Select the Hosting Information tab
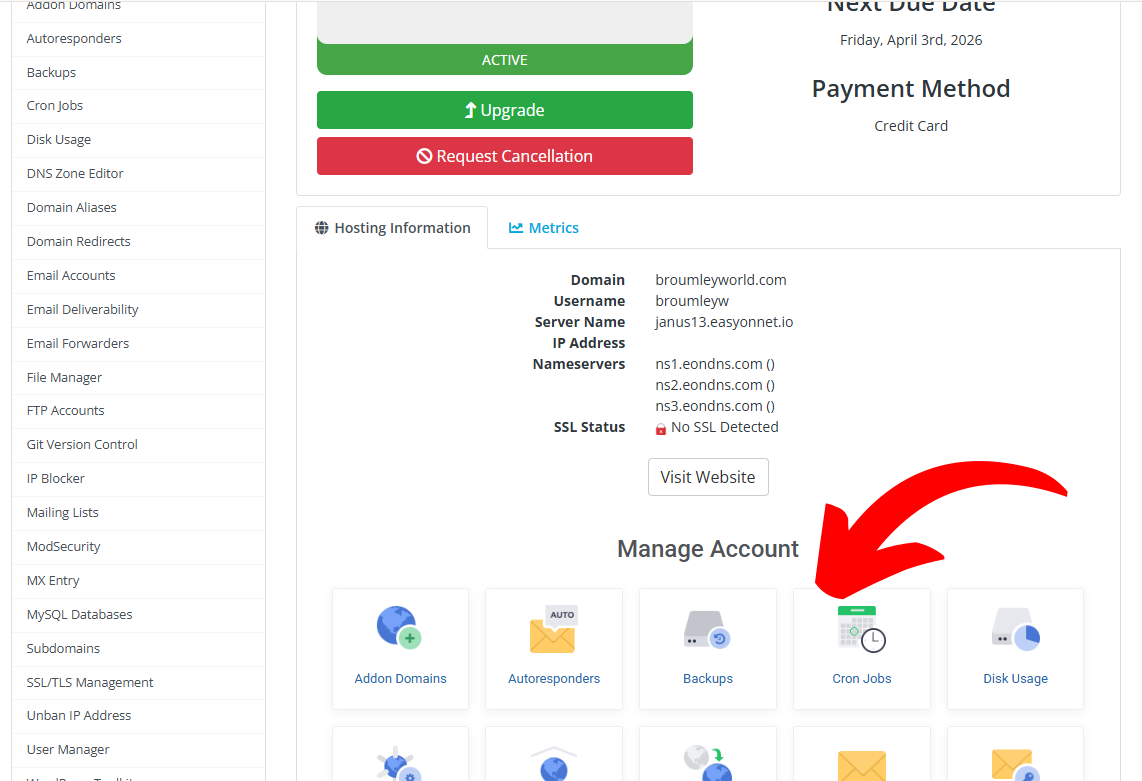Screen dimensions: 1142x781 coord(392,228)
